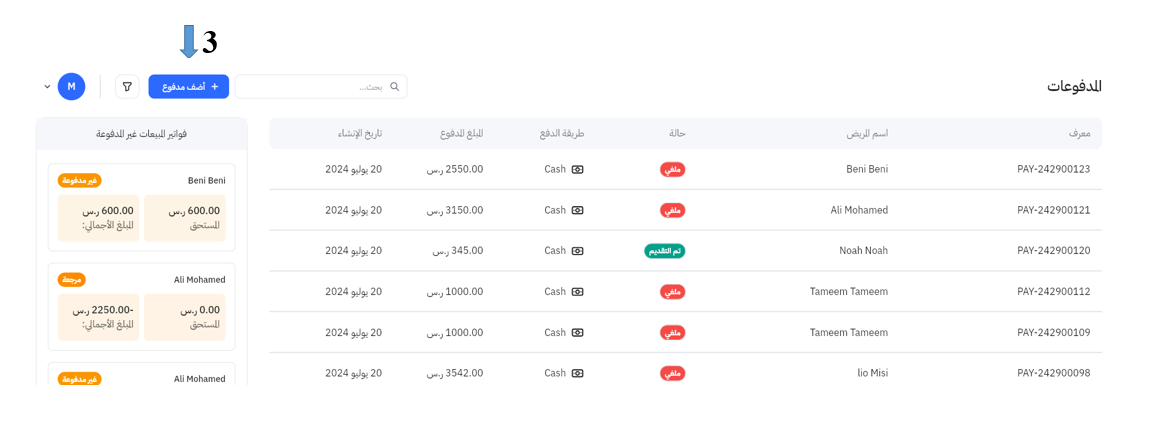Click the search magnifier icon
The width and height of the screenshot is (1157, 439).
(395, 87)
